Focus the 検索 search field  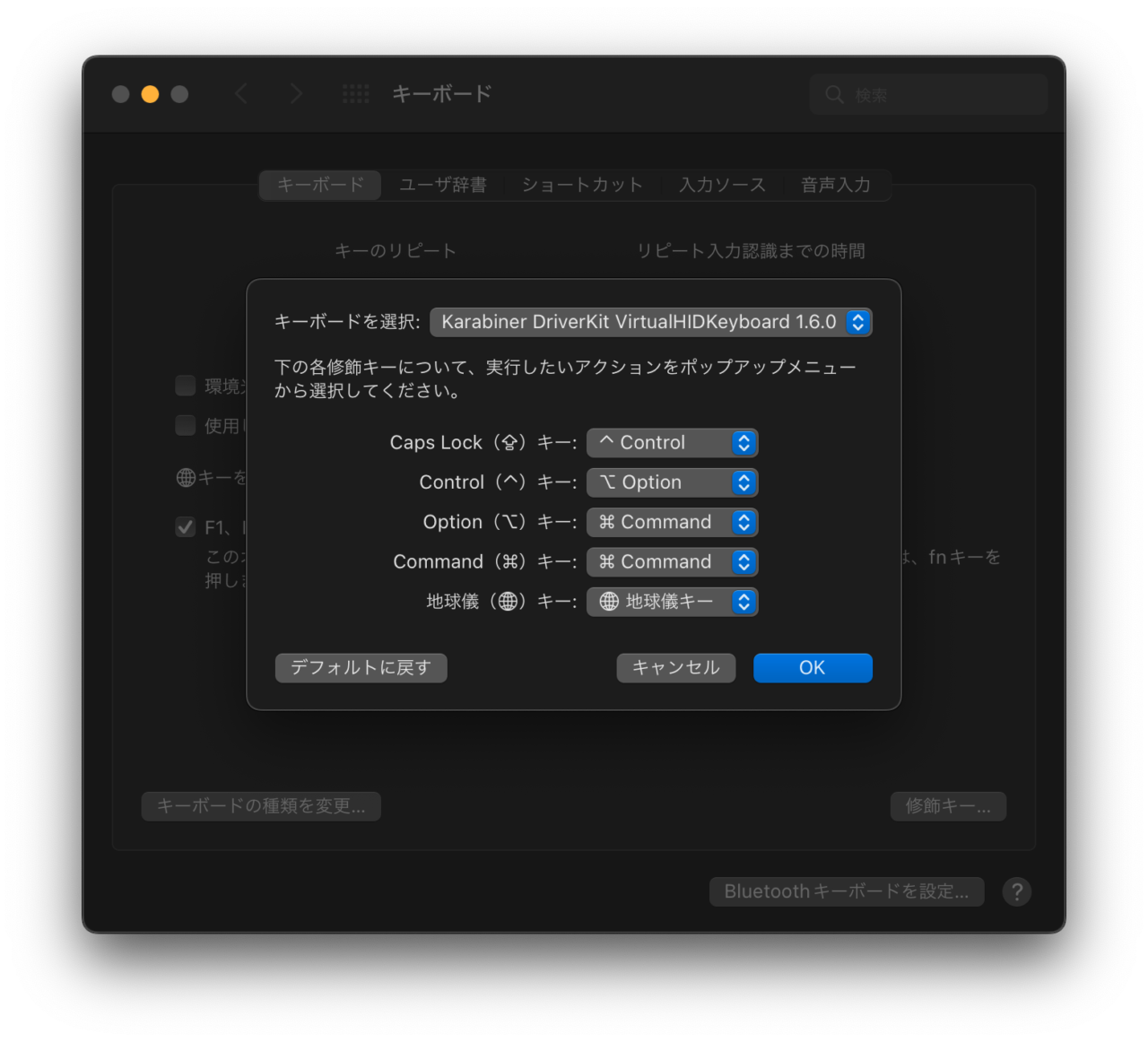pos(928,95)
